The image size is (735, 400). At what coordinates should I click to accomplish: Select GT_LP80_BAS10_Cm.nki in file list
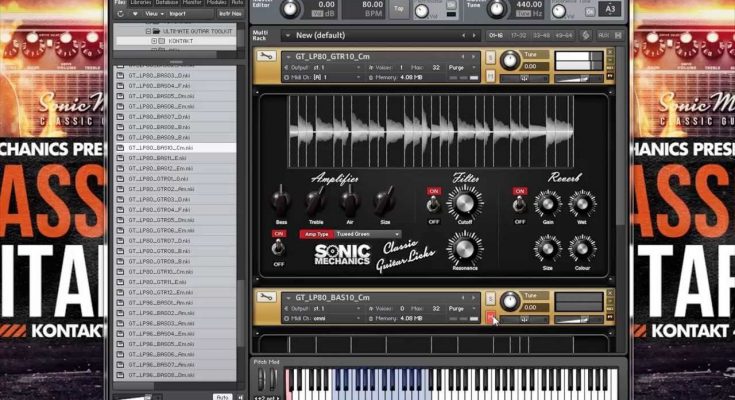(x=161, y=148)
